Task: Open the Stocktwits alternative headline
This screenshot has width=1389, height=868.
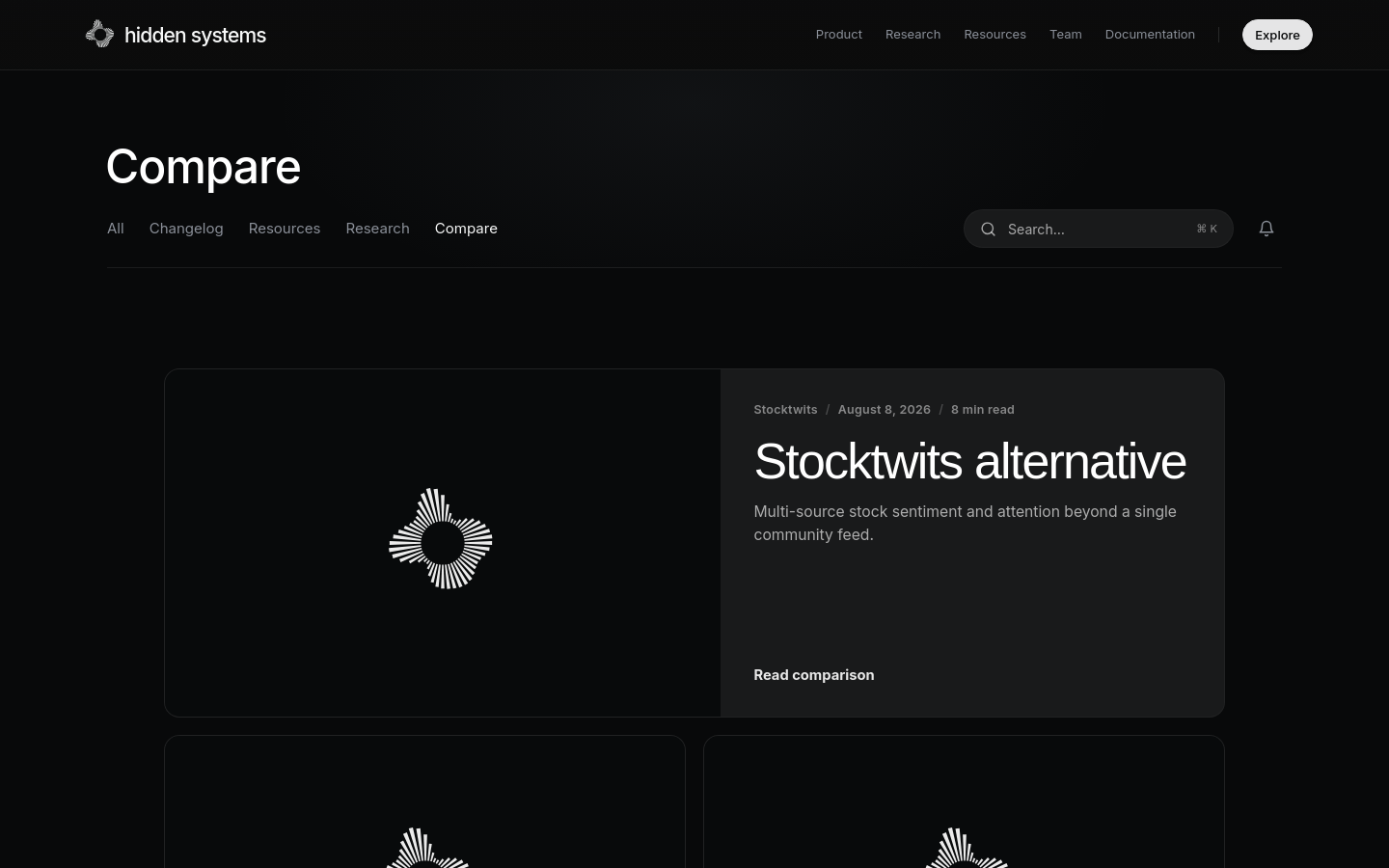Action: click(x=969, y=461)
